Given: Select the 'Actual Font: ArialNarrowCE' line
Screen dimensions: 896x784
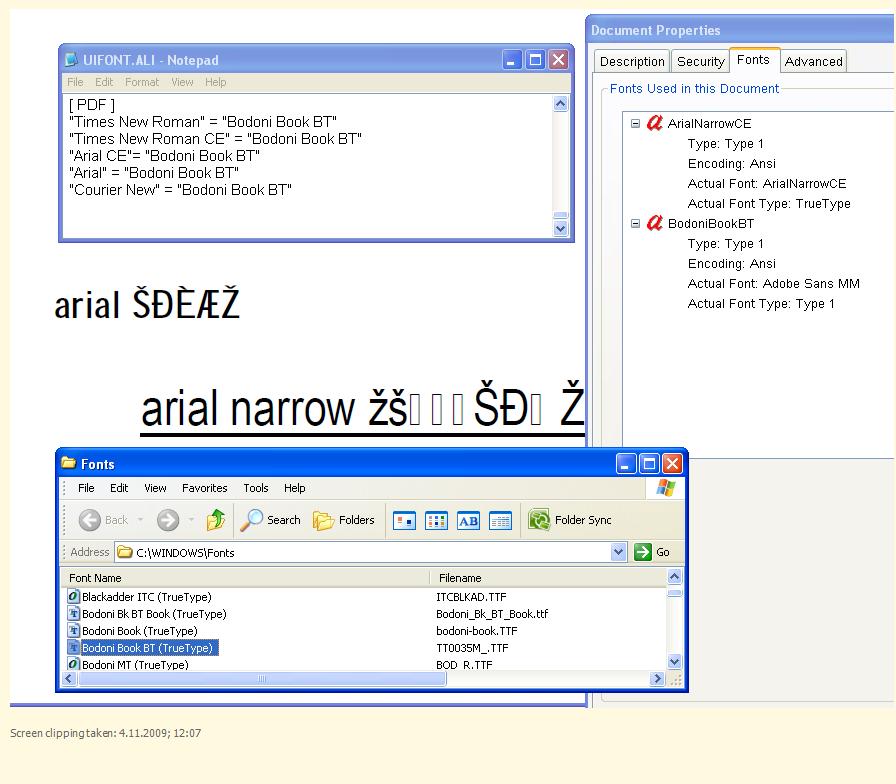Looking at the screenshot, I should tap(766, 183).
